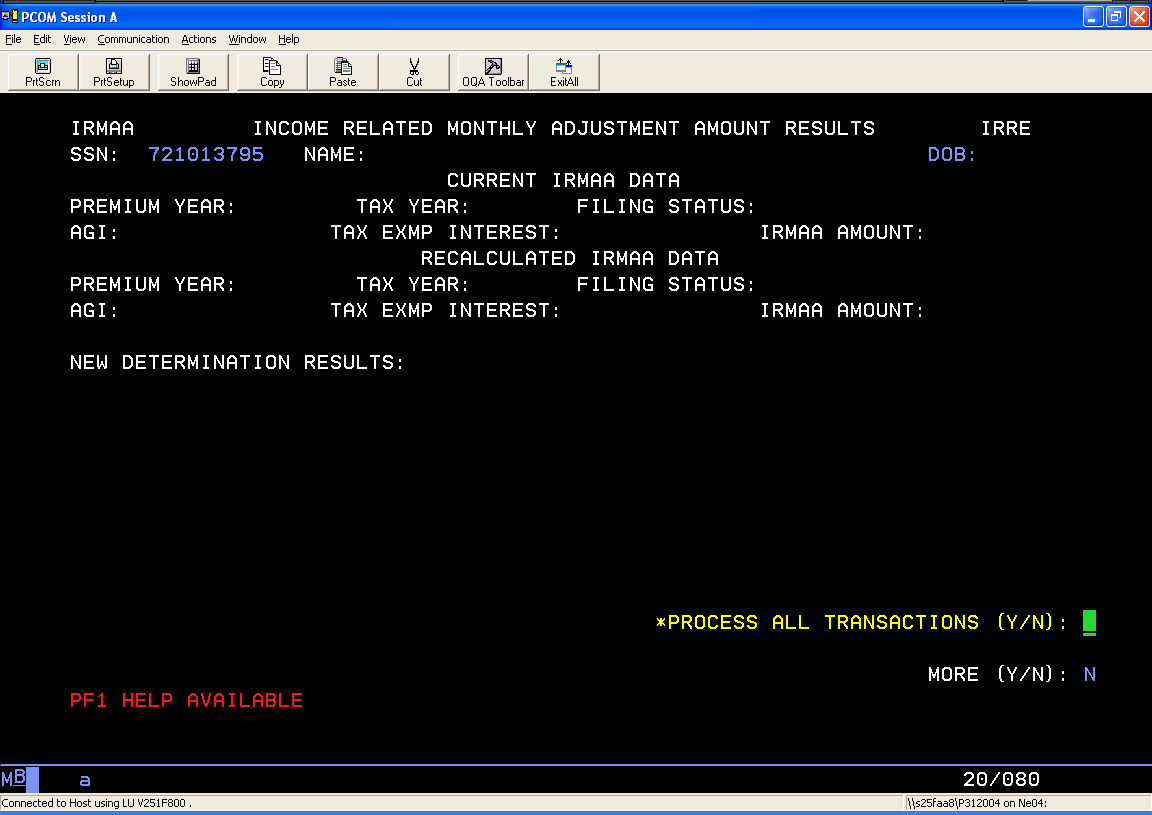The width and height of the screenshot is (1152, 815).
Task: Click the MORE (Y/N) field value N
Action: tap(1090, 675)
